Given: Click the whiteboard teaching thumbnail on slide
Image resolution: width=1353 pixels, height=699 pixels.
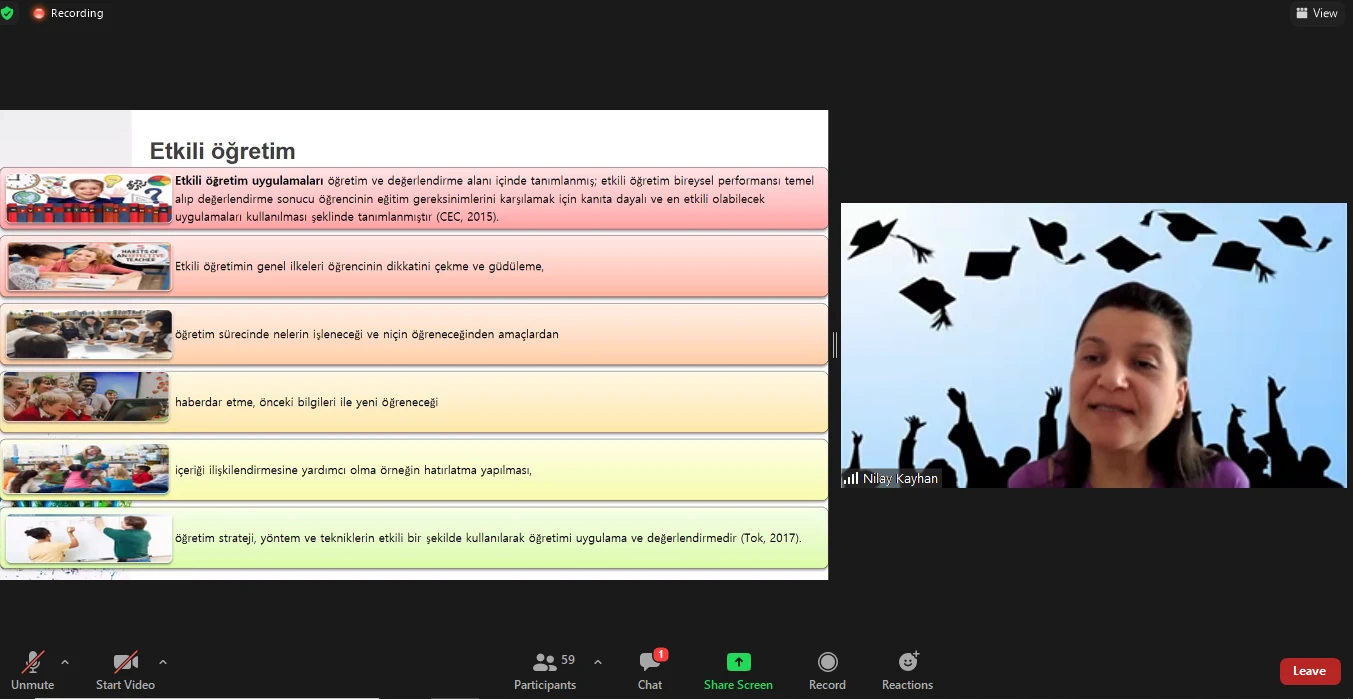Looking at the screenshot, I should tap(88, 538).
